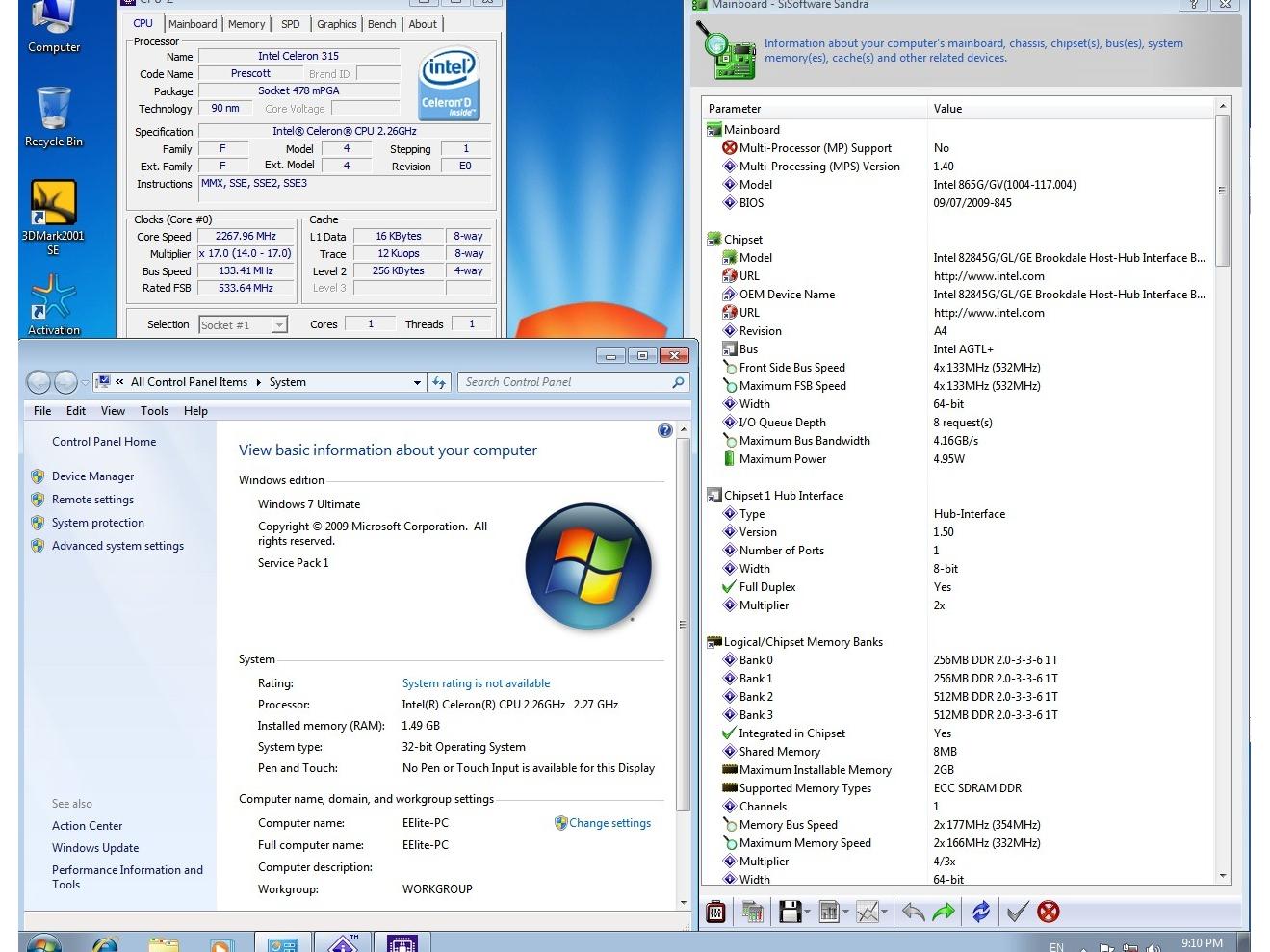The width and height of the screenshot is (1270, 952).
Task: Open dropdown arrow next to Sandra graph icon
Action: tap(885, 912)
